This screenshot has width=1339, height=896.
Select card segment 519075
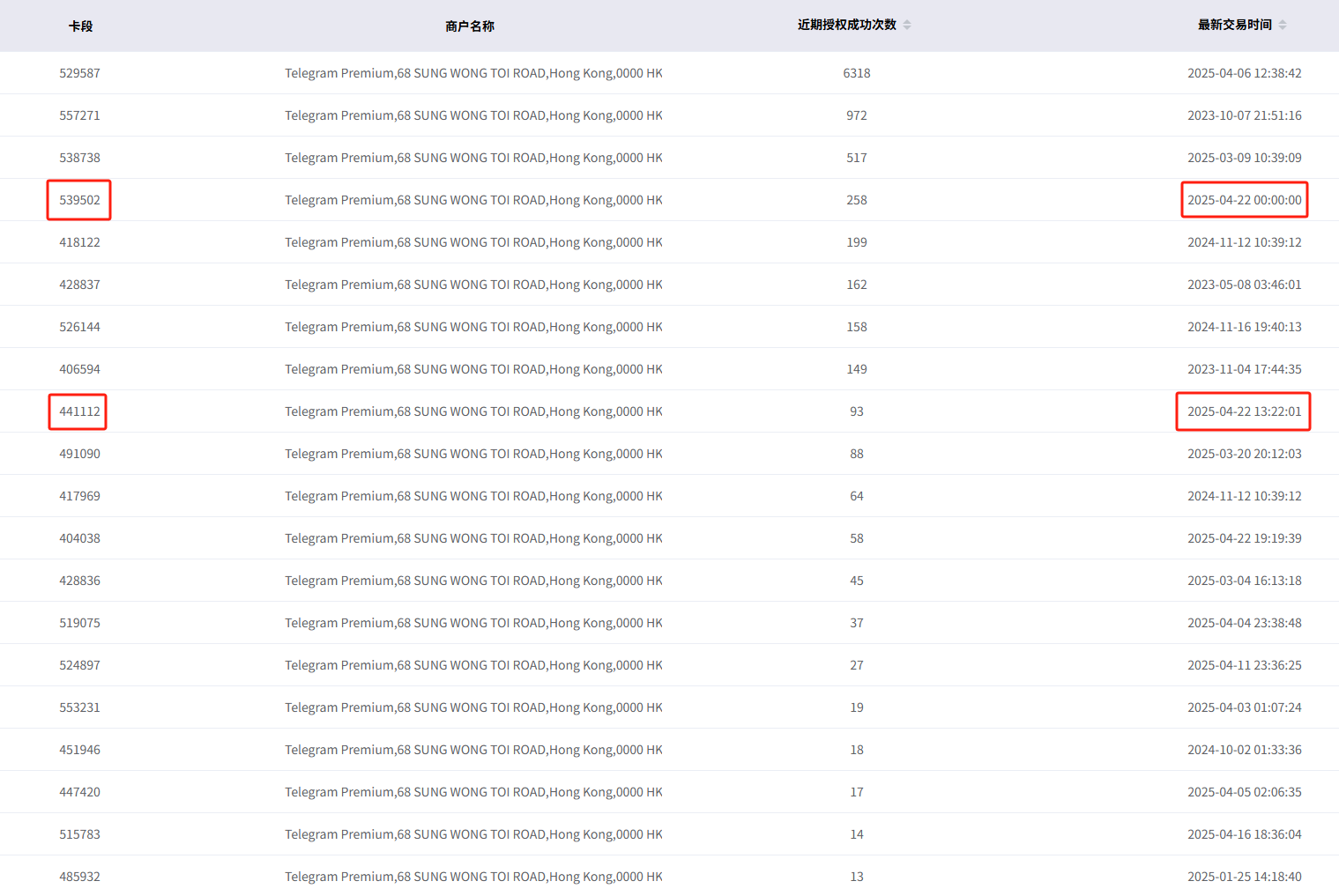(x=79, y=623)
